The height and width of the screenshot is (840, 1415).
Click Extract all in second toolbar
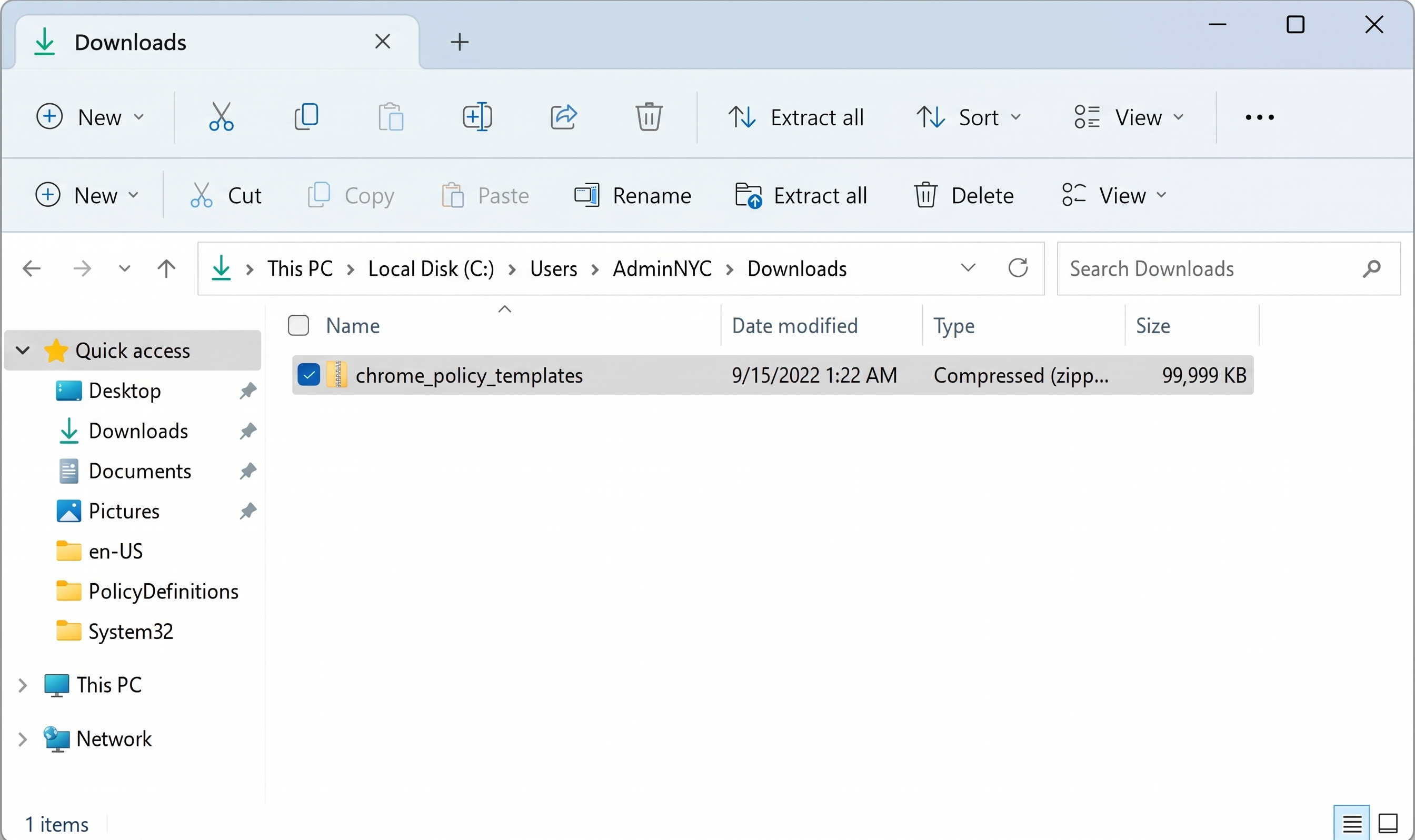(x=800, y=195)
